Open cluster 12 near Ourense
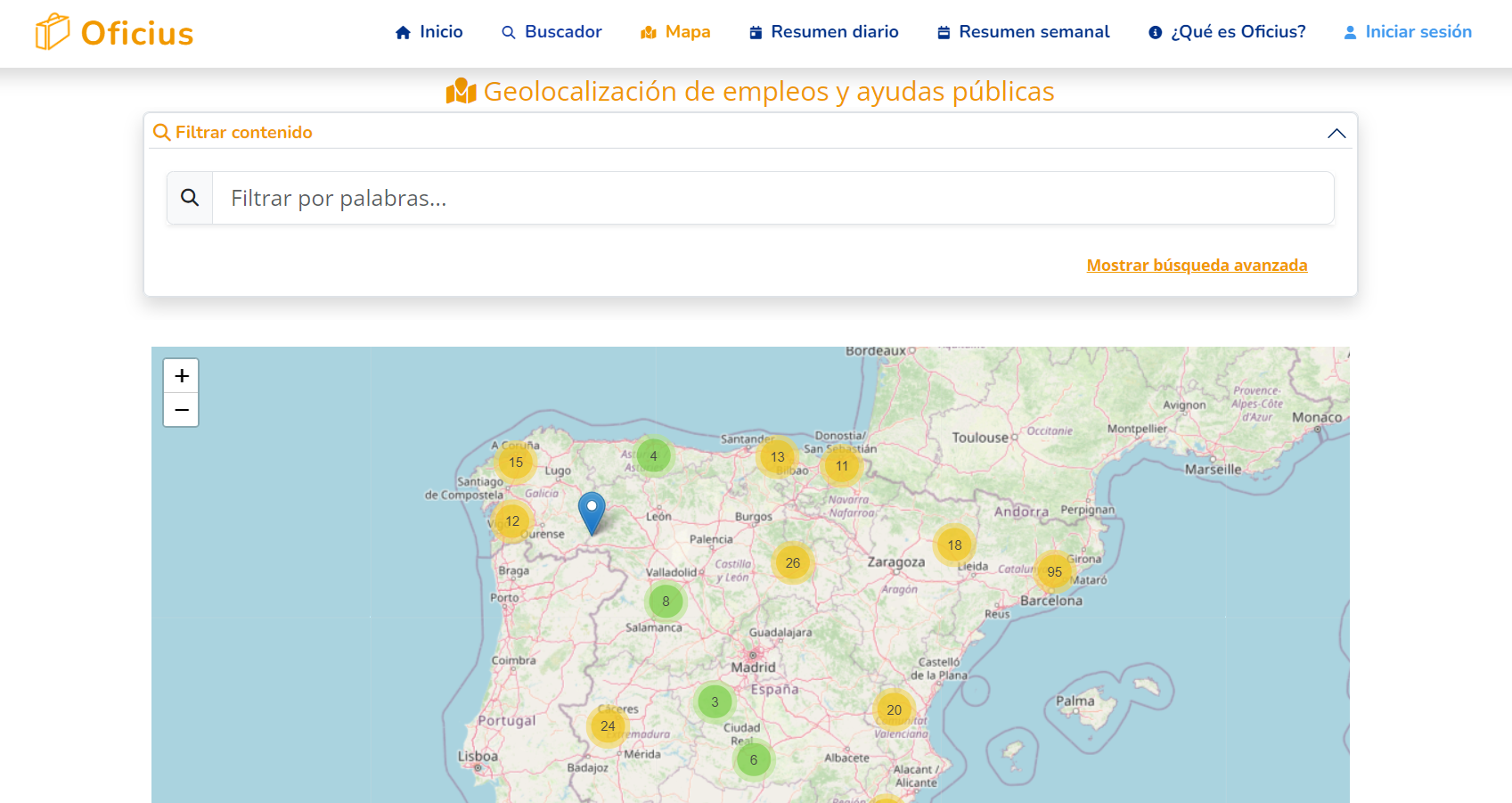Viewport: 1512px width, 803px height. (x=512, y=521)
